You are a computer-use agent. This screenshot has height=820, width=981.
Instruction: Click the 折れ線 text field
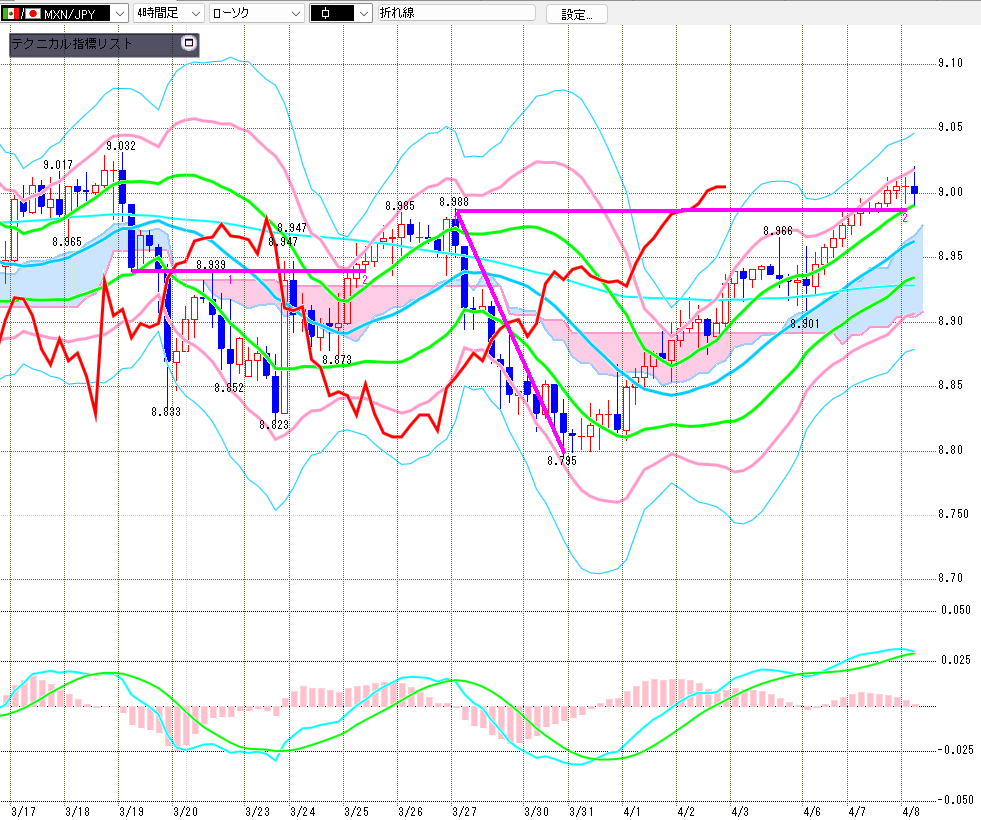click(455, 13)
